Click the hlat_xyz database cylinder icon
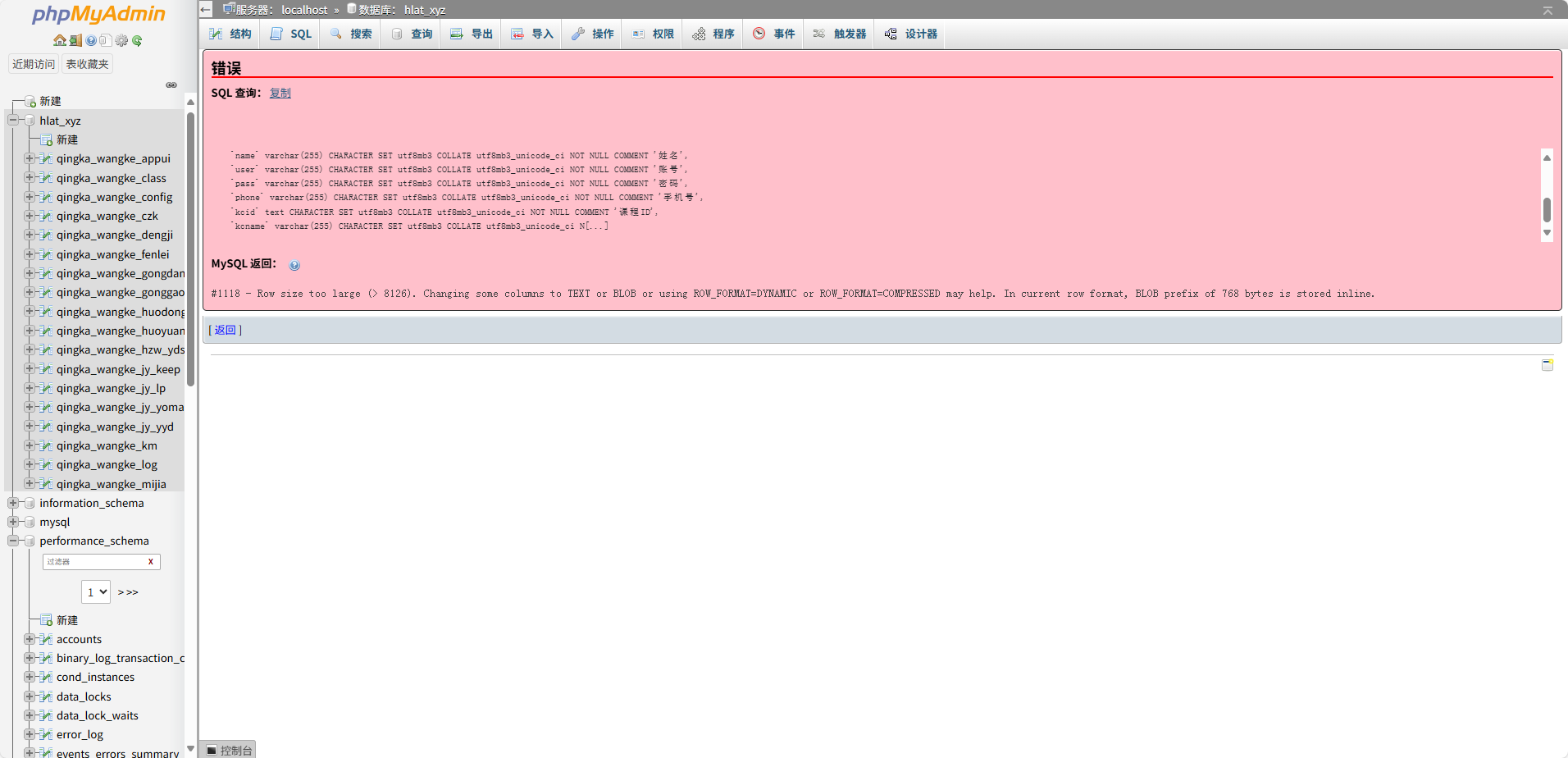The image size is (1568, 758). pyautogui.click(x=30, y=121)
